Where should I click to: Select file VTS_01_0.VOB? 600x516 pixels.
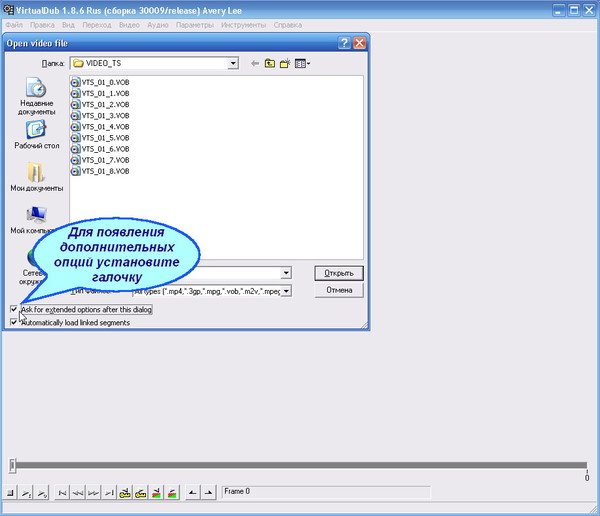[x=100, y=82]
